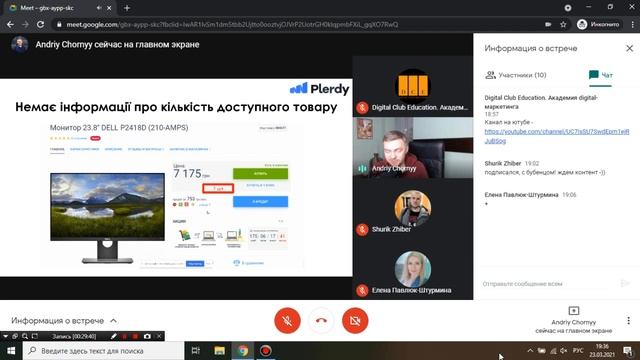Click the Chrome download/profile circle icon near window controls
The height and width of the screenshot is (360, 640).
pyautogui.click(x=568, y=8)
